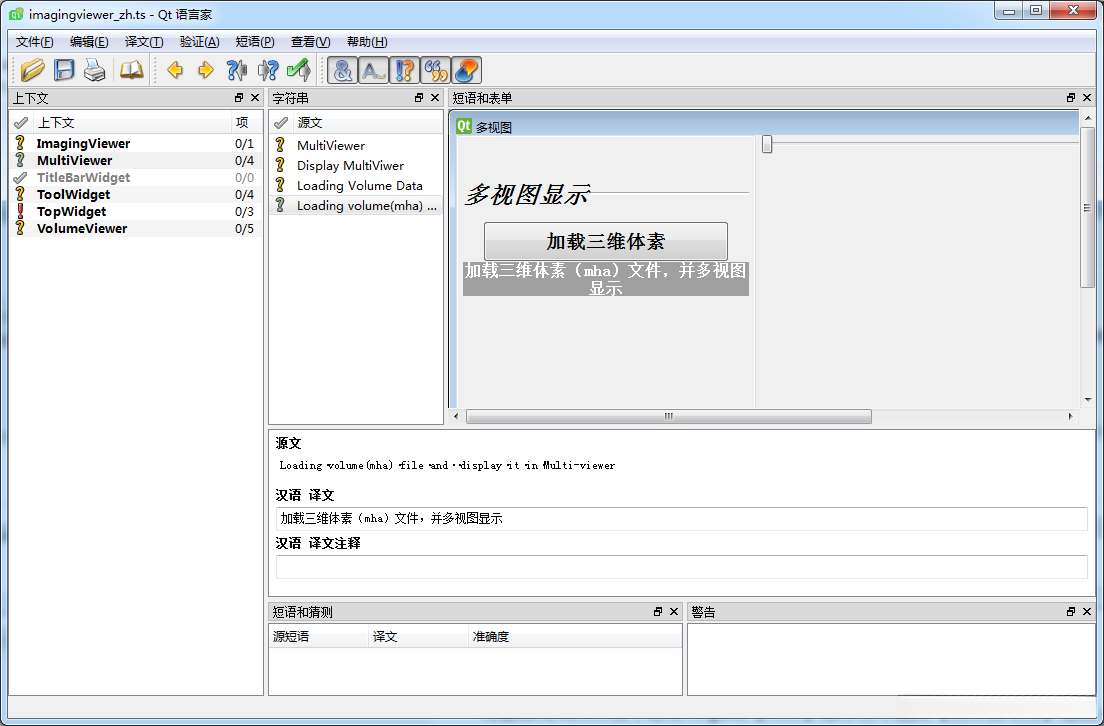Jump to previous unfinished item icon
The width and height of the screenshot is (1104, 726).
[237, 70]
